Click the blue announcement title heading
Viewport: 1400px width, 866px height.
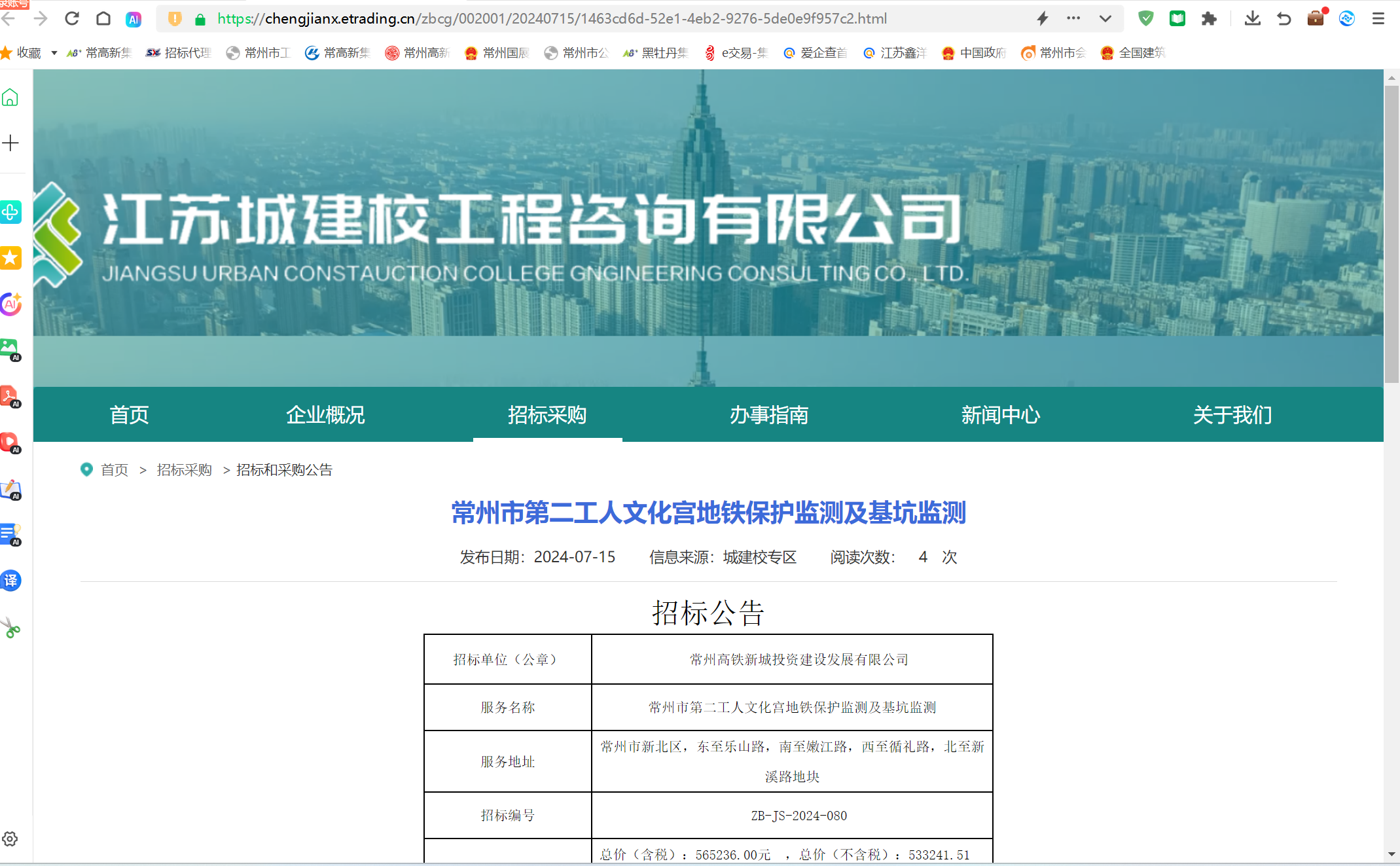point(709,513)
